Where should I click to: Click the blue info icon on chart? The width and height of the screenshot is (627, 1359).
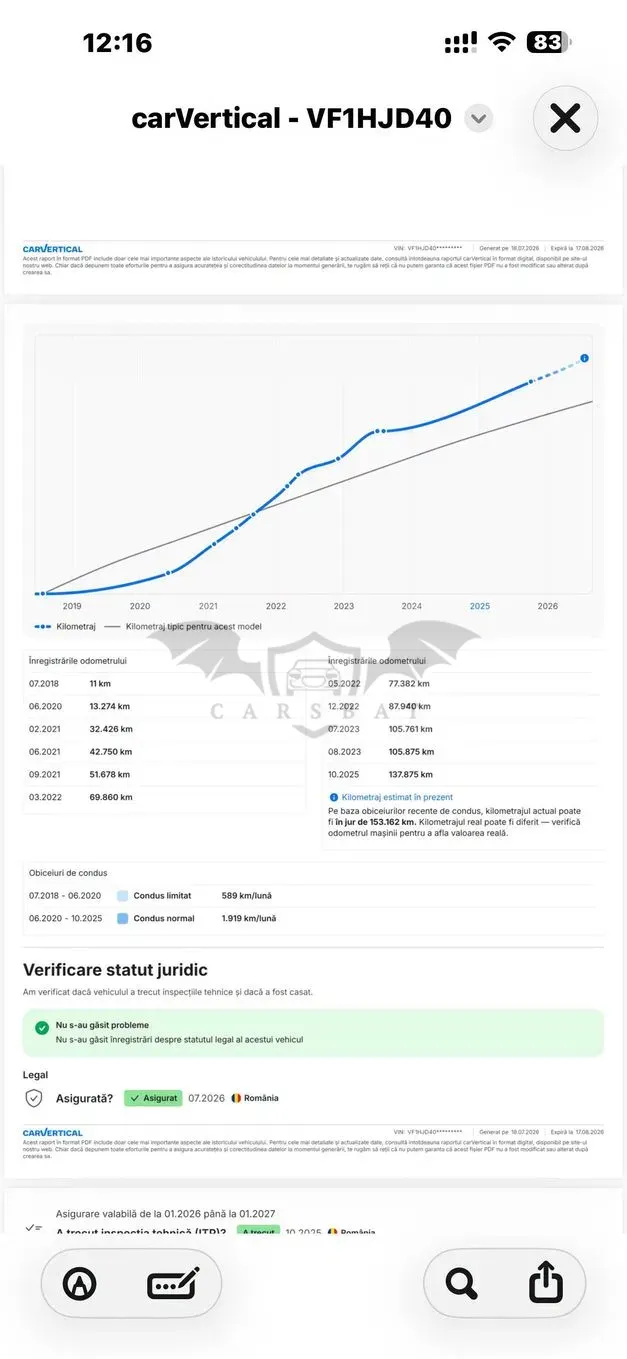(x=584, y=358)
